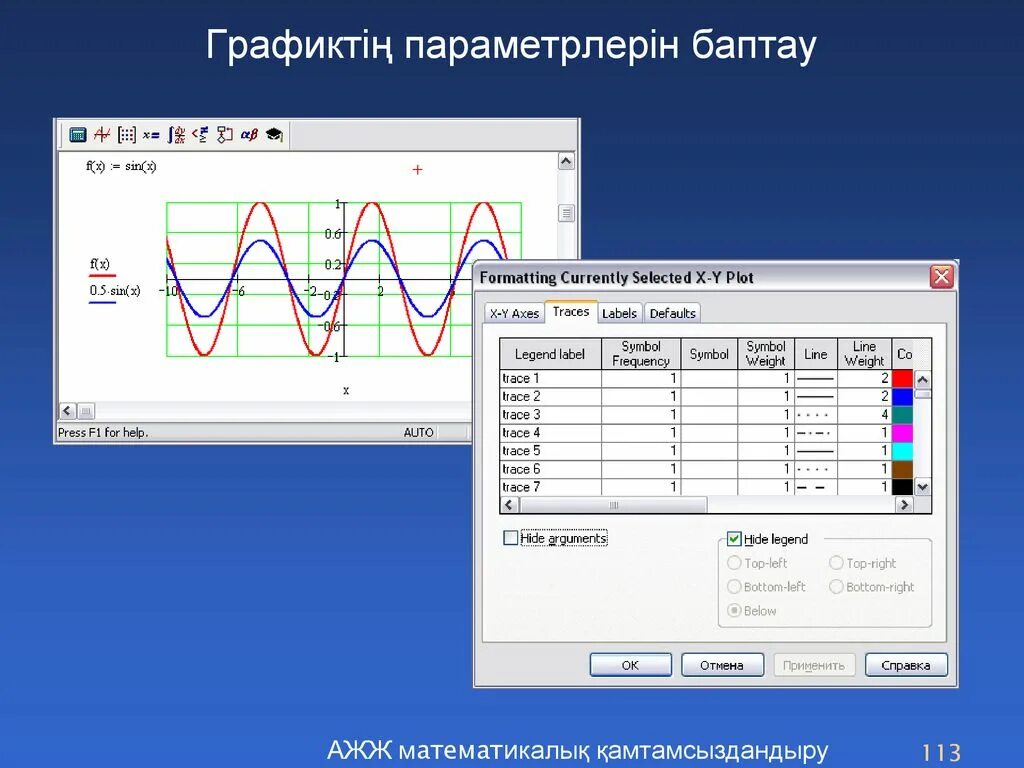Pick the red color swatch of trace 1
The width and height of the screenshot is (1024, 768).
[903, 378]
